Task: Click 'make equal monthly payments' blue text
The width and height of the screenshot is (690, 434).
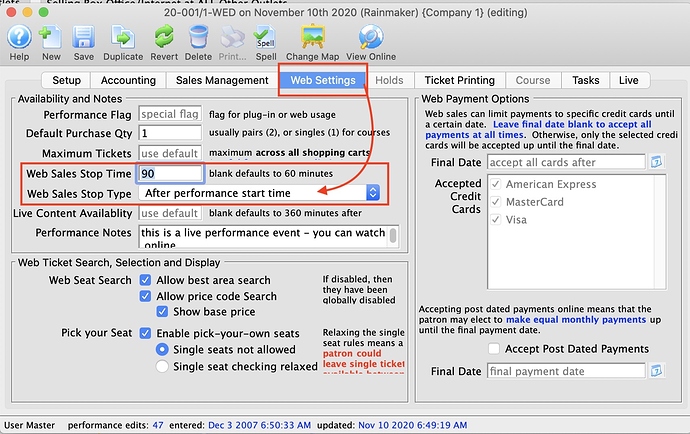Action: (x=576, y=320)
